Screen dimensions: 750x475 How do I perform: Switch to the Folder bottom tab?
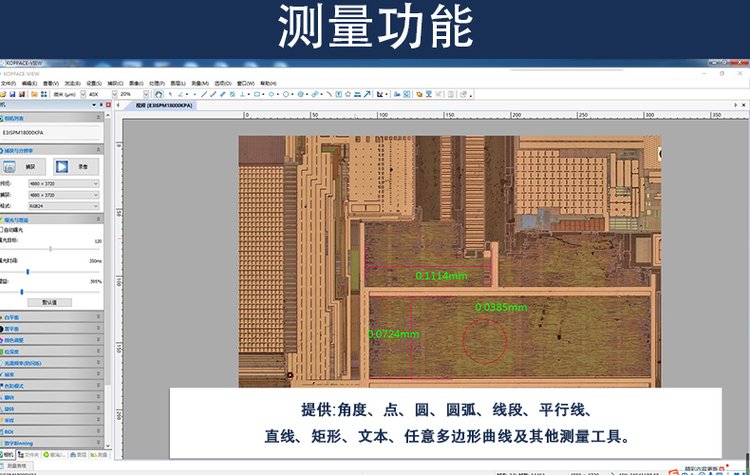(x=28, y=454)
